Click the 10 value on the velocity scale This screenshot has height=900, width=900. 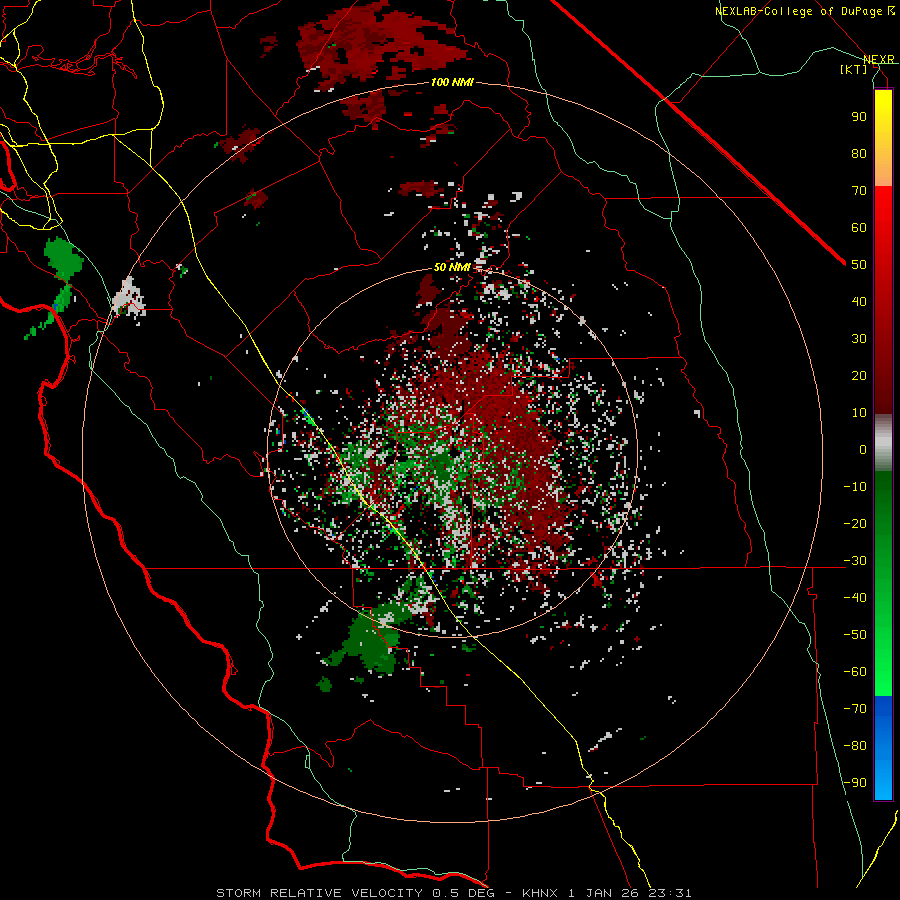859,413
